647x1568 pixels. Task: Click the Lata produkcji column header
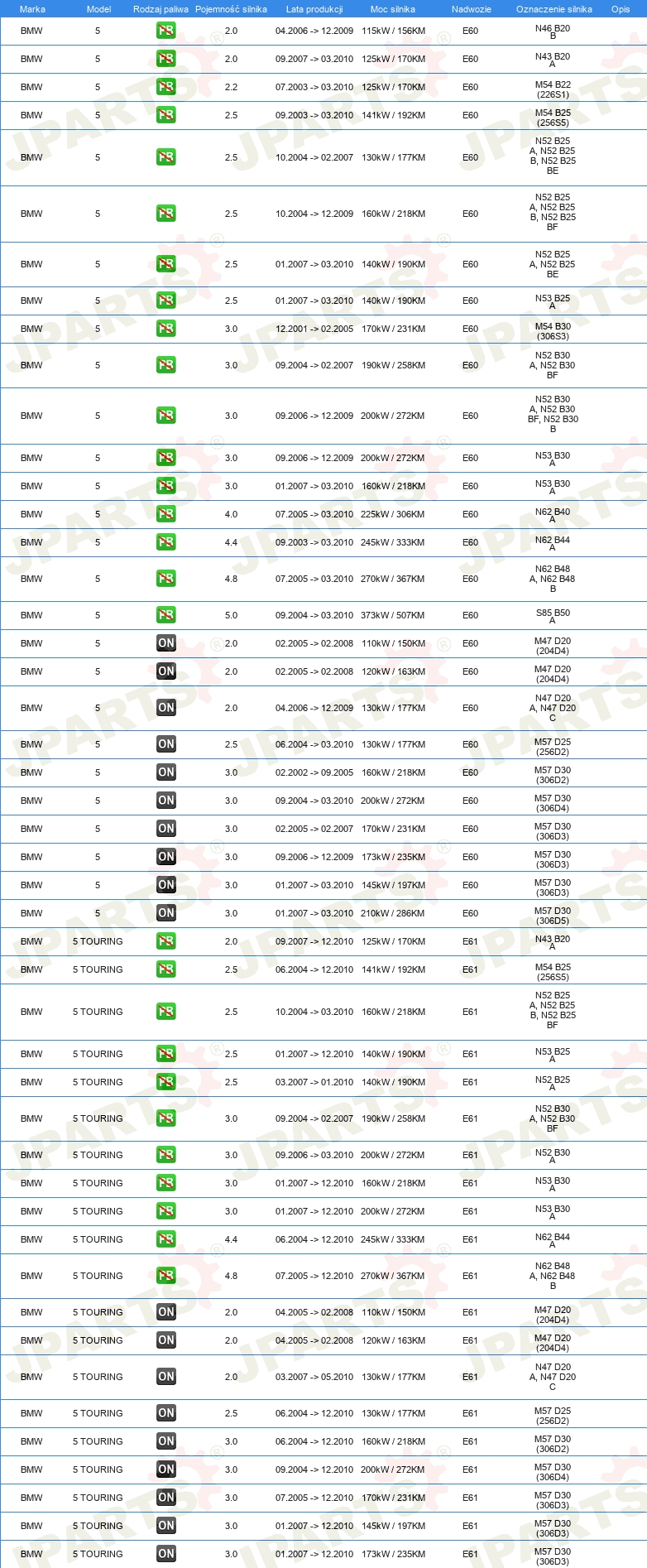(314, 9)
